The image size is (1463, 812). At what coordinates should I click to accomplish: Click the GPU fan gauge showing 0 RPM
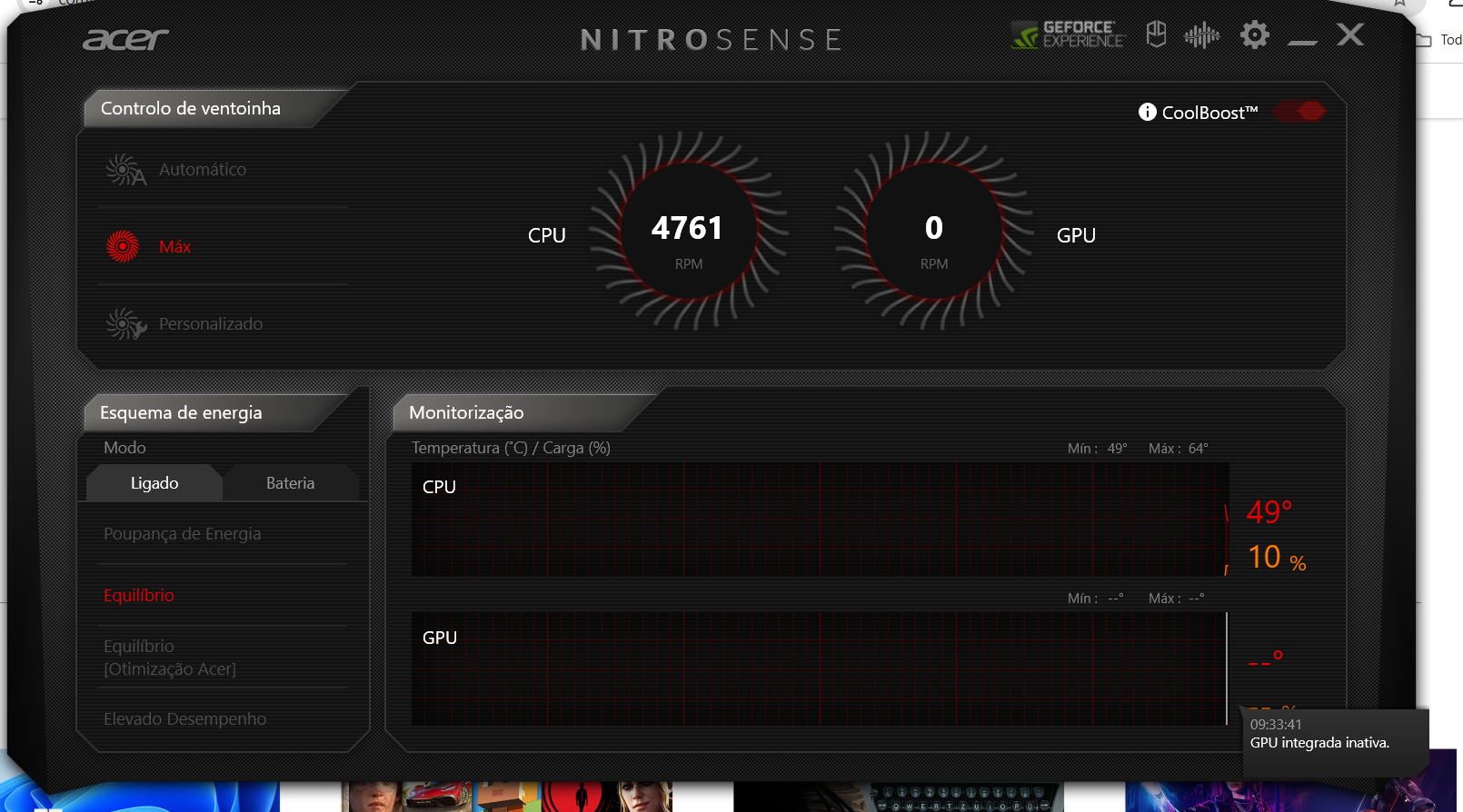click(934, 231)
